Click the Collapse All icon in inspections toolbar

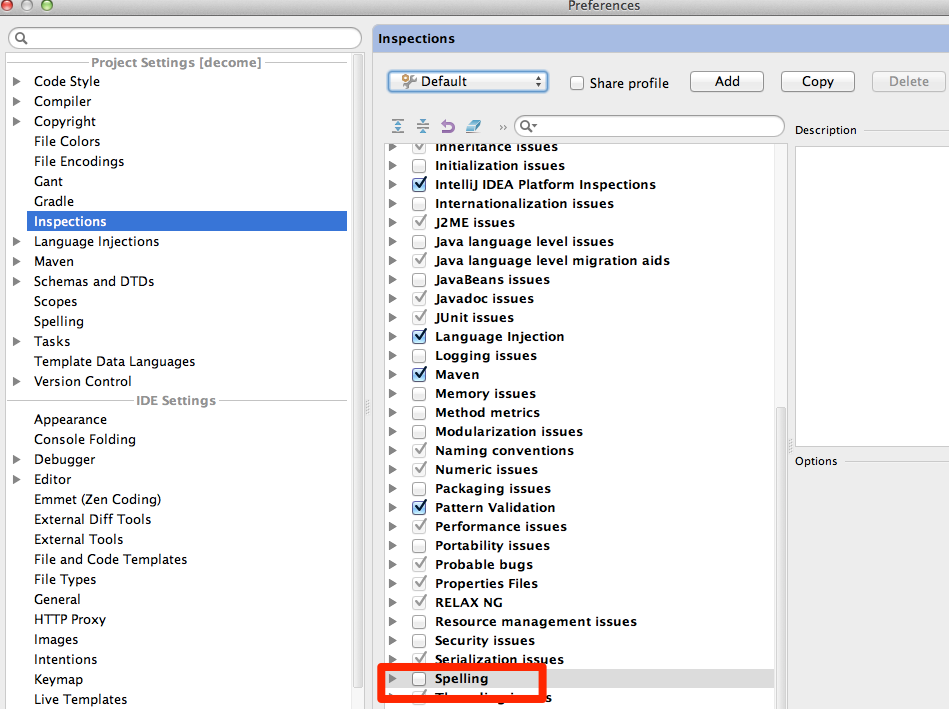[423, 126]
